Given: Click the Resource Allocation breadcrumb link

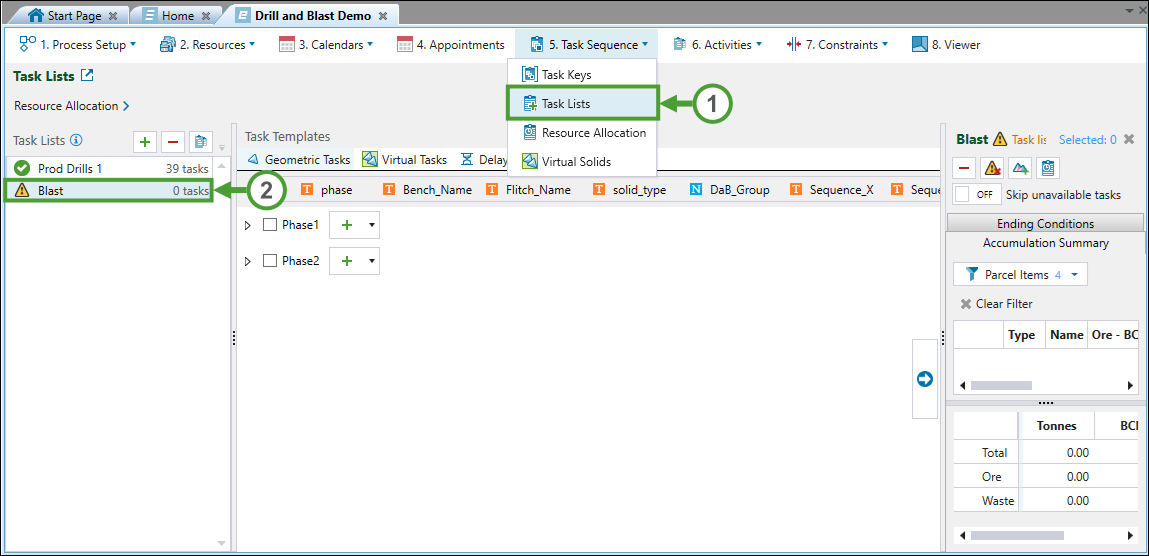Looking at the screenshot, I should (x=72, y=105).
